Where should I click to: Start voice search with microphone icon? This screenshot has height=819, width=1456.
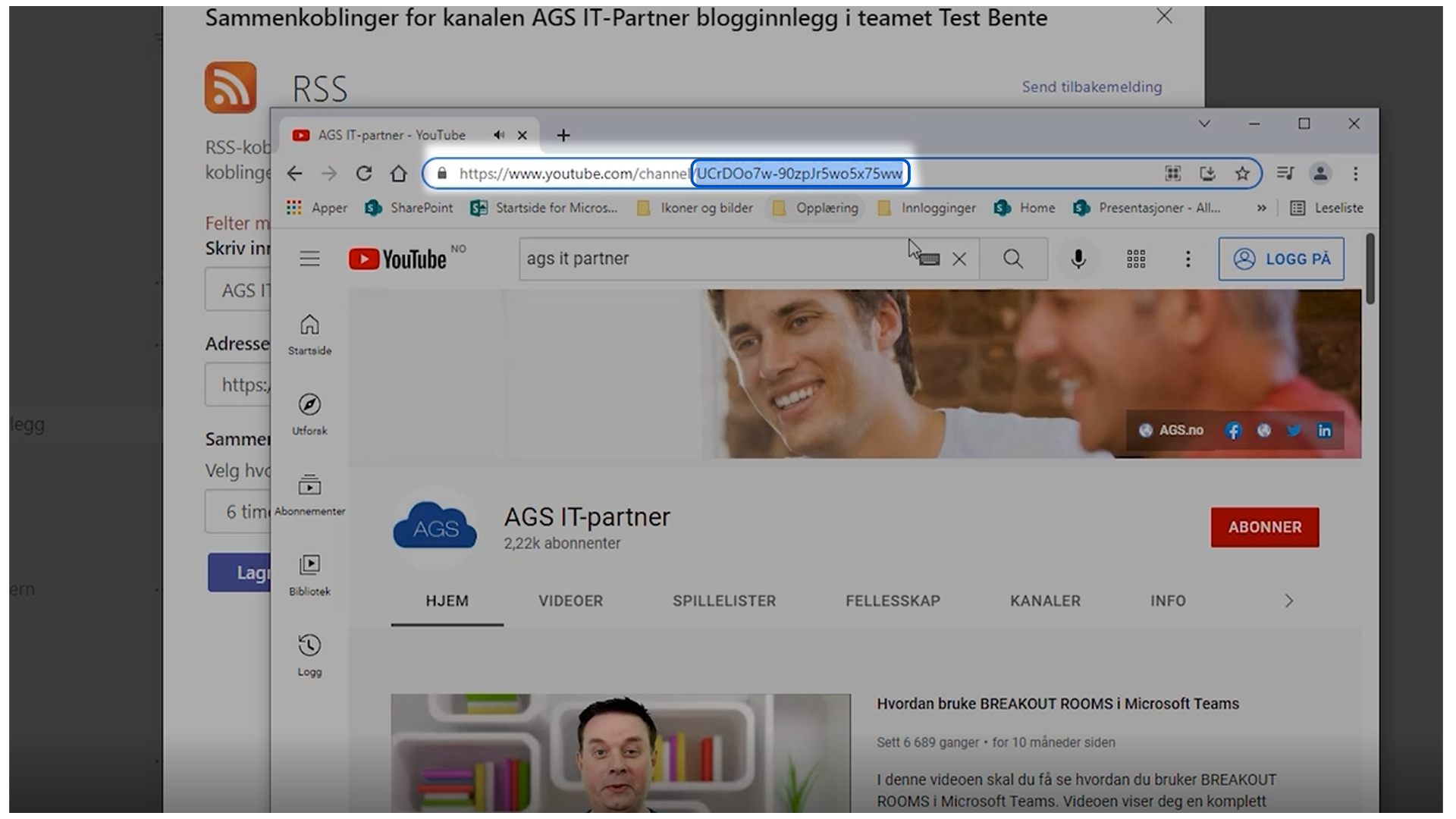(1078, 259)
